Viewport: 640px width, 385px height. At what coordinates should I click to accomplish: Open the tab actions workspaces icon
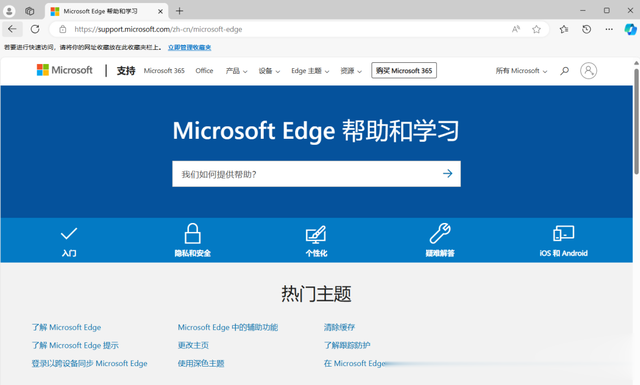click(x=29, y=11)
